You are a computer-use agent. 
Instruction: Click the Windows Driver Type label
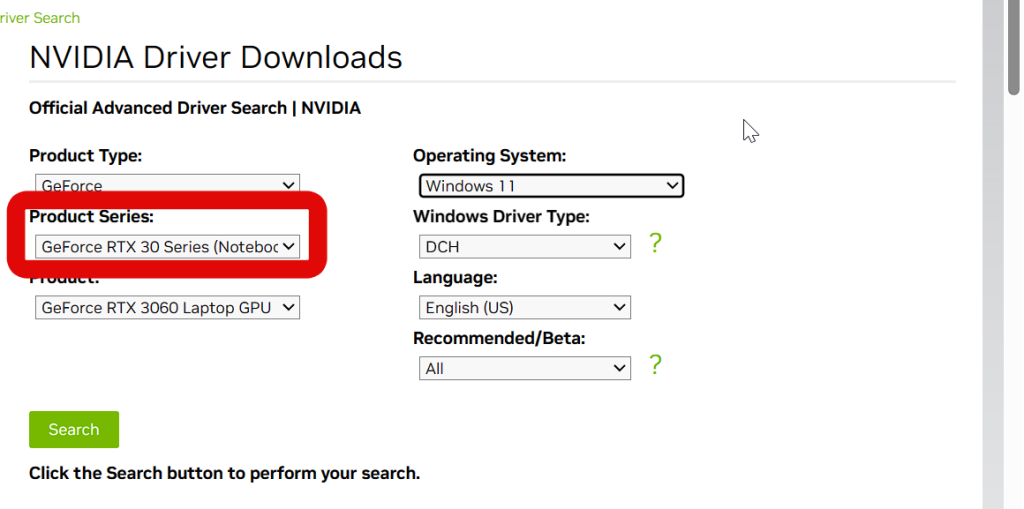click(501, 216)
